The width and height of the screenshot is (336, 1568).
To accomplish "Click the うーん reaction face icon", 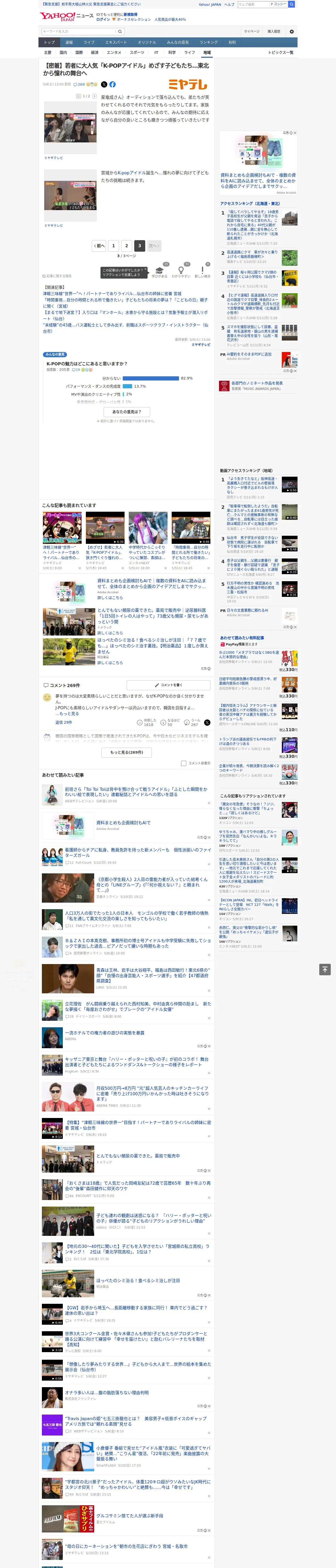I will click(187, 723).
